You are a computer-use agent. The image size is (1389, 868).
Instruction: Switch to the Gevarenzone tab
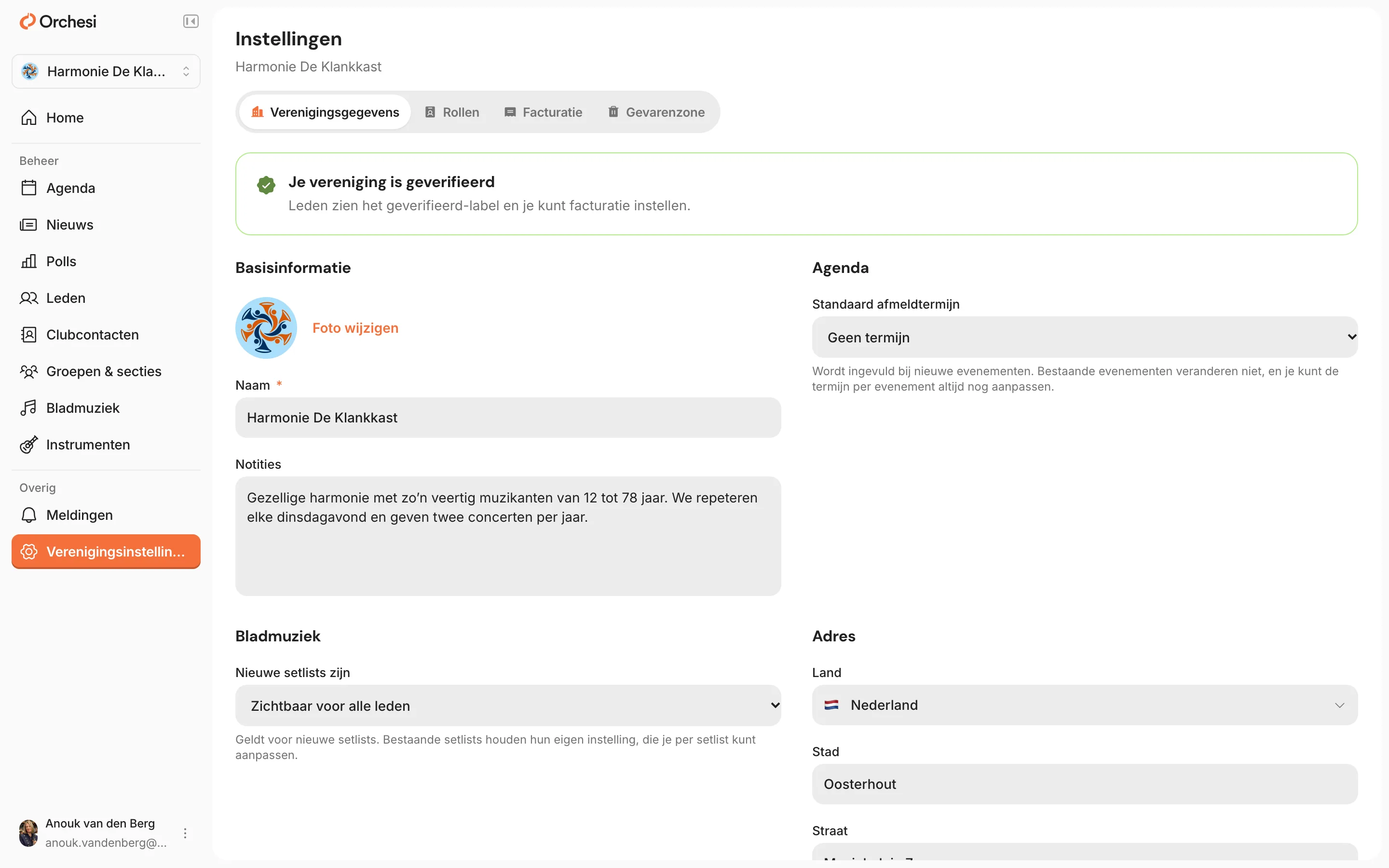(656, 112)
